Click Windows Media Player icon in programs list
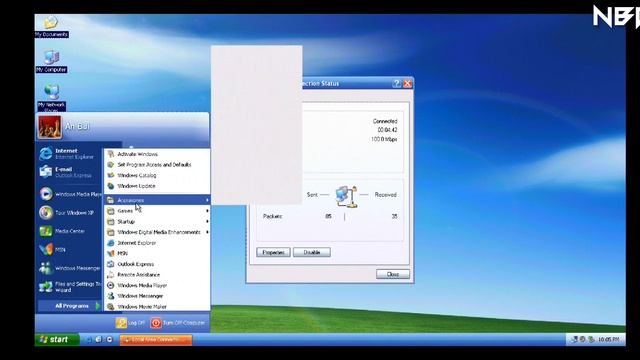This screenshot has width=640, height=360. pos(111,285)
